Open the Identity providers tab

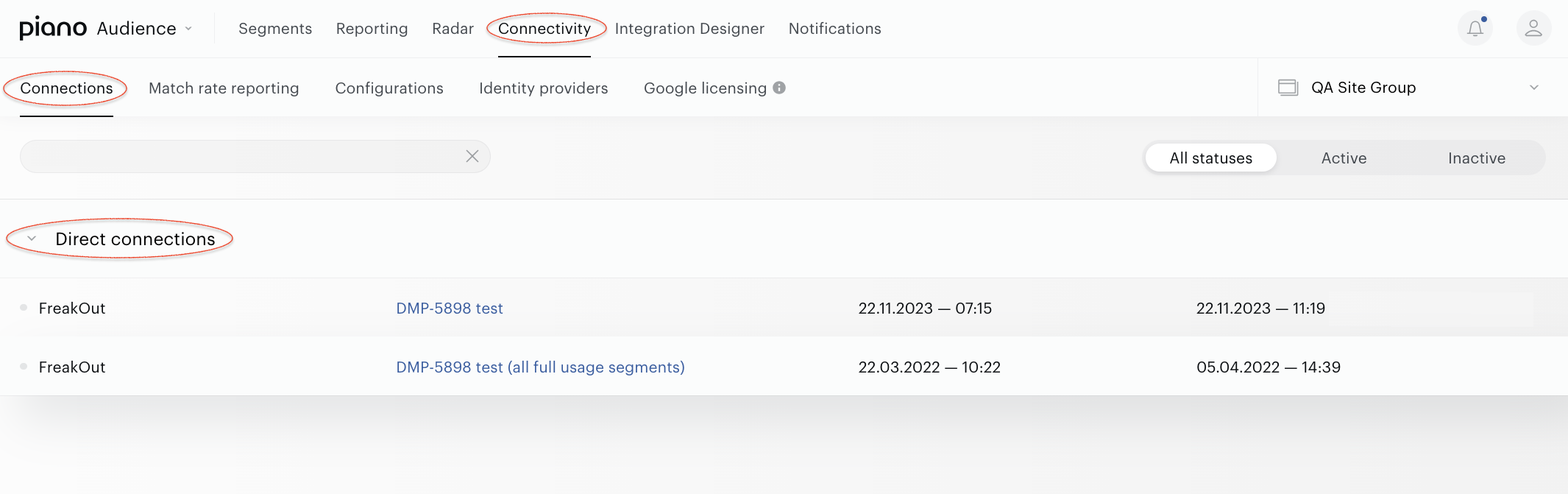(543, 88)
